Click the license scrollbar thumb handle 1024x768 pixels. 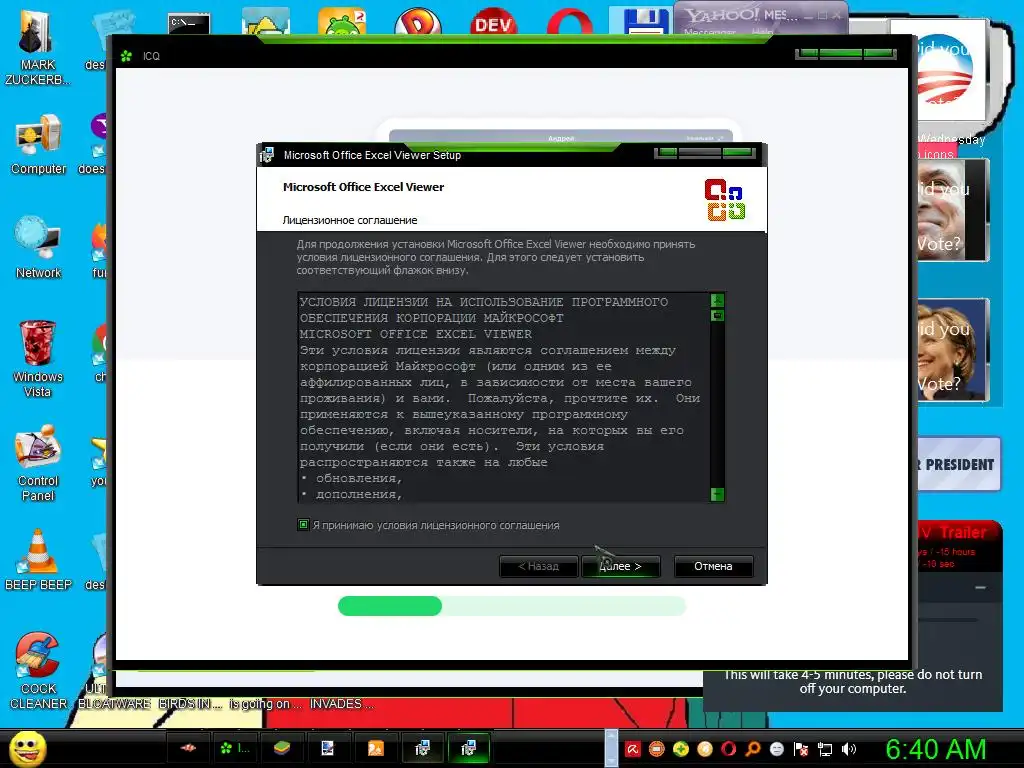coord(717,315)
